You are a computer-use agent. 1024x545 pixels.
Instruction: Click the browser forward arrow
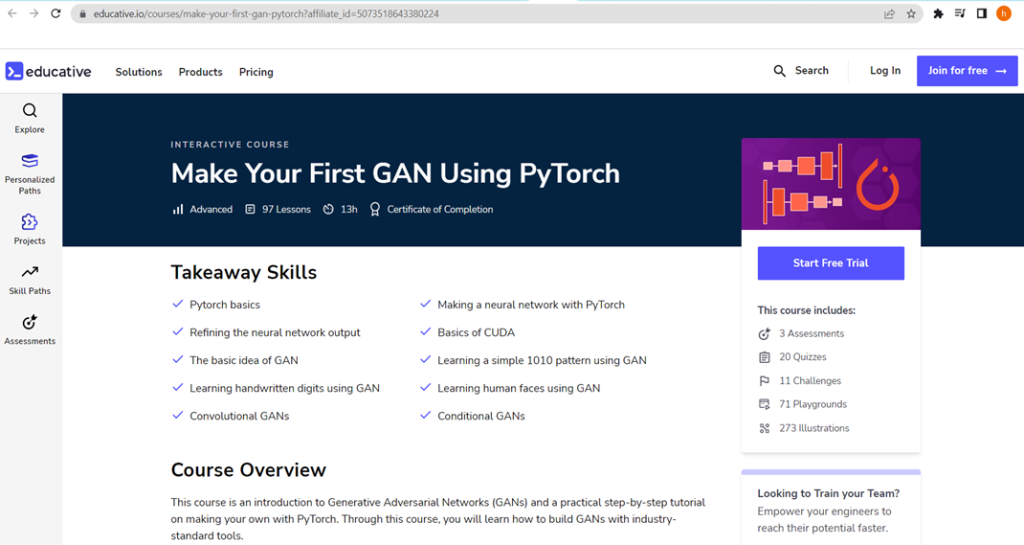(x=34, y=14)
